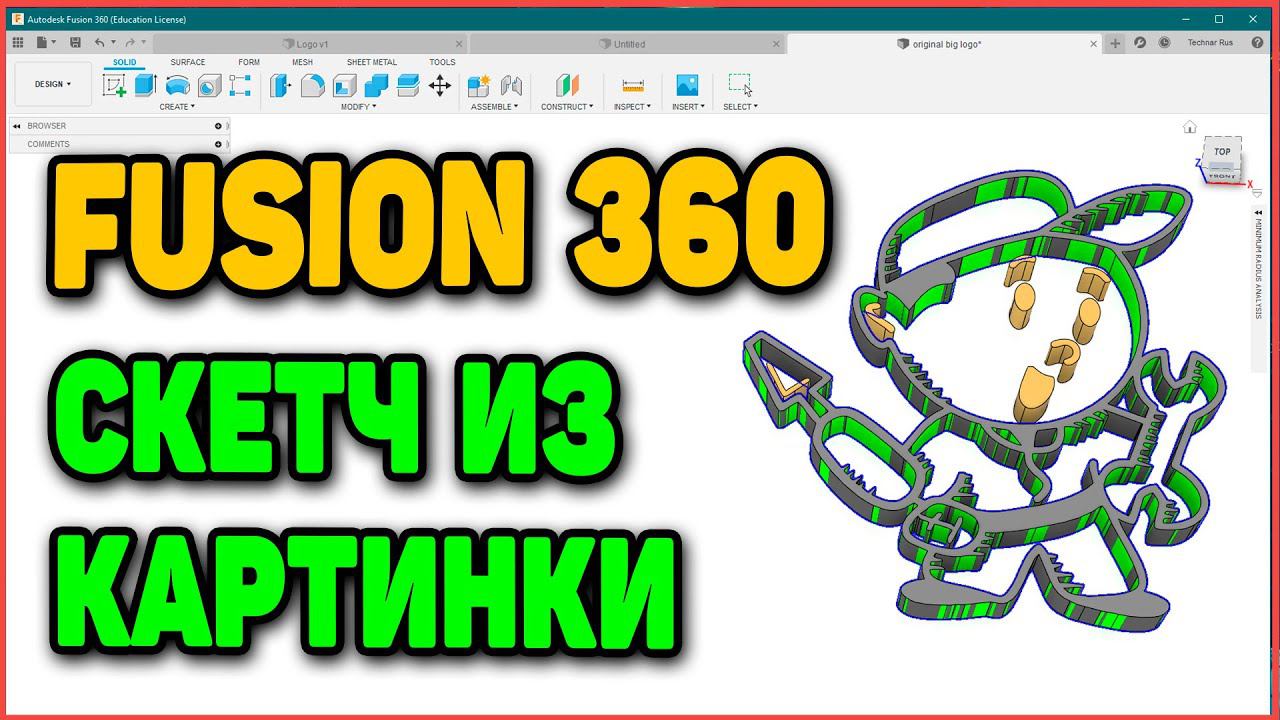Select the New Component tool
The height and width of the screenshot is (720, 1280).
pyautogui.click(x=479, y=85)
